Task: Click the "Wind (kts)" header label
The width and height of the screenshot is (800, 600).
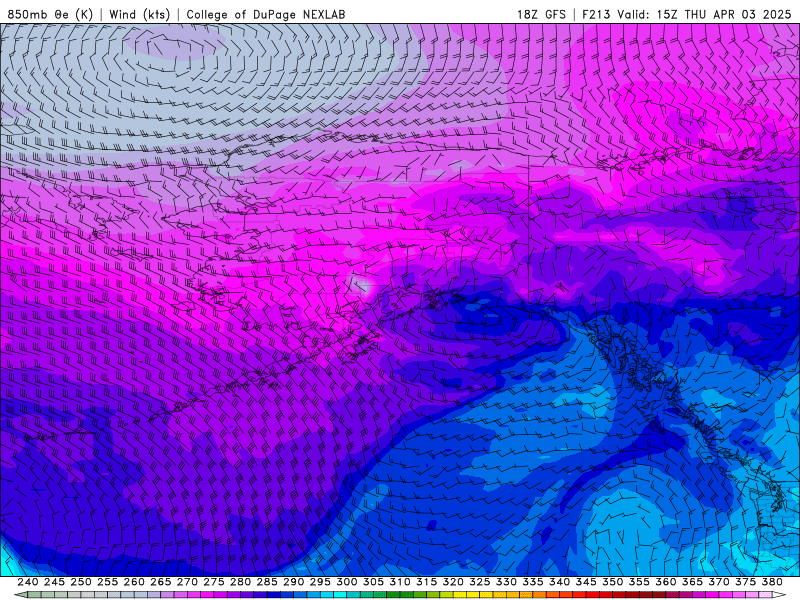Action: coord(139,14)
